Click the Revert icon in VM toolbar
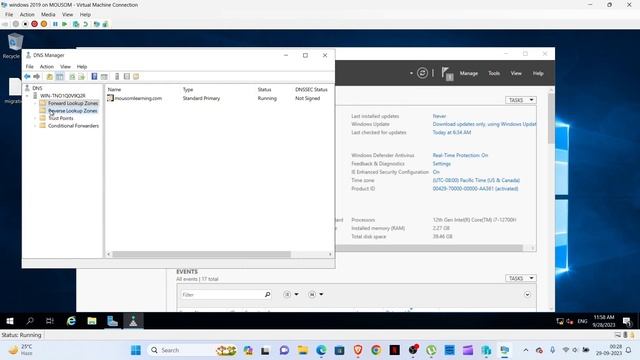 pyautogui.click(x=85, y=24)
